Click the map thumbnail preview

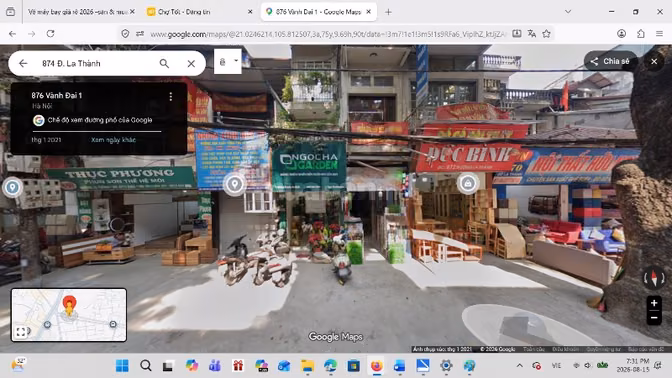click(x=69, y=315)
